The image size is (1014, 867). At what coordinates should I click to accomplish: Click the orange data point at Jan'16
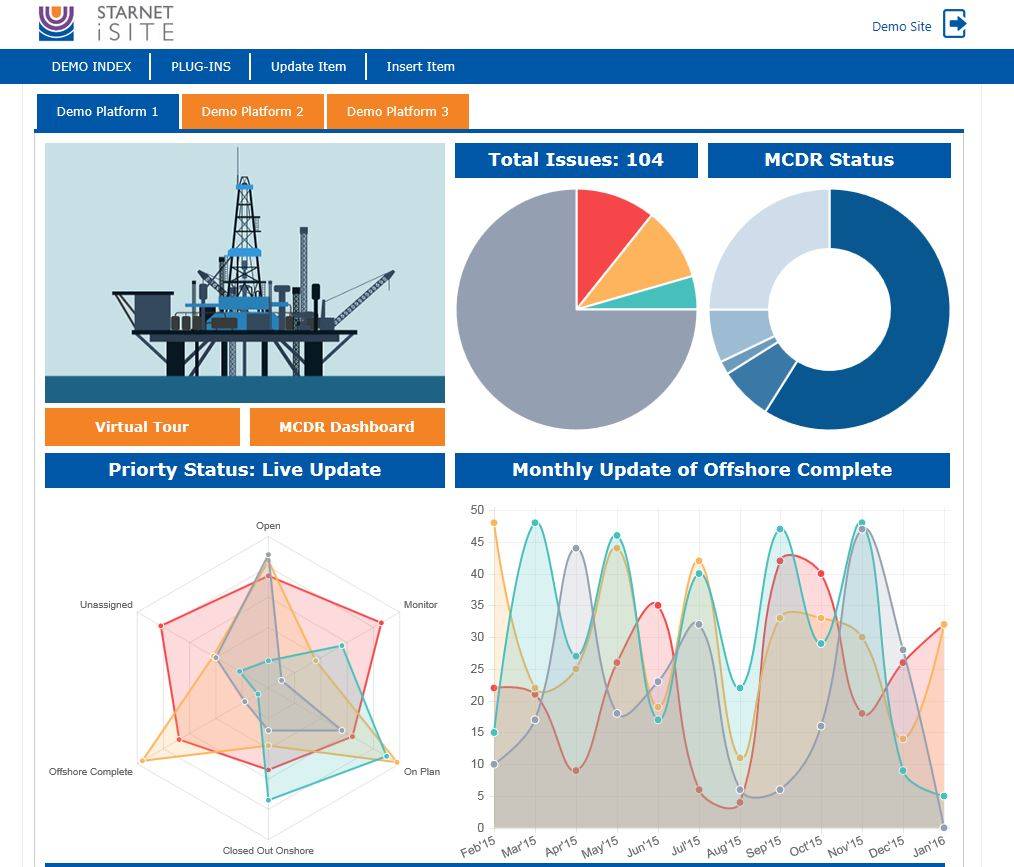tap(943, 625)
